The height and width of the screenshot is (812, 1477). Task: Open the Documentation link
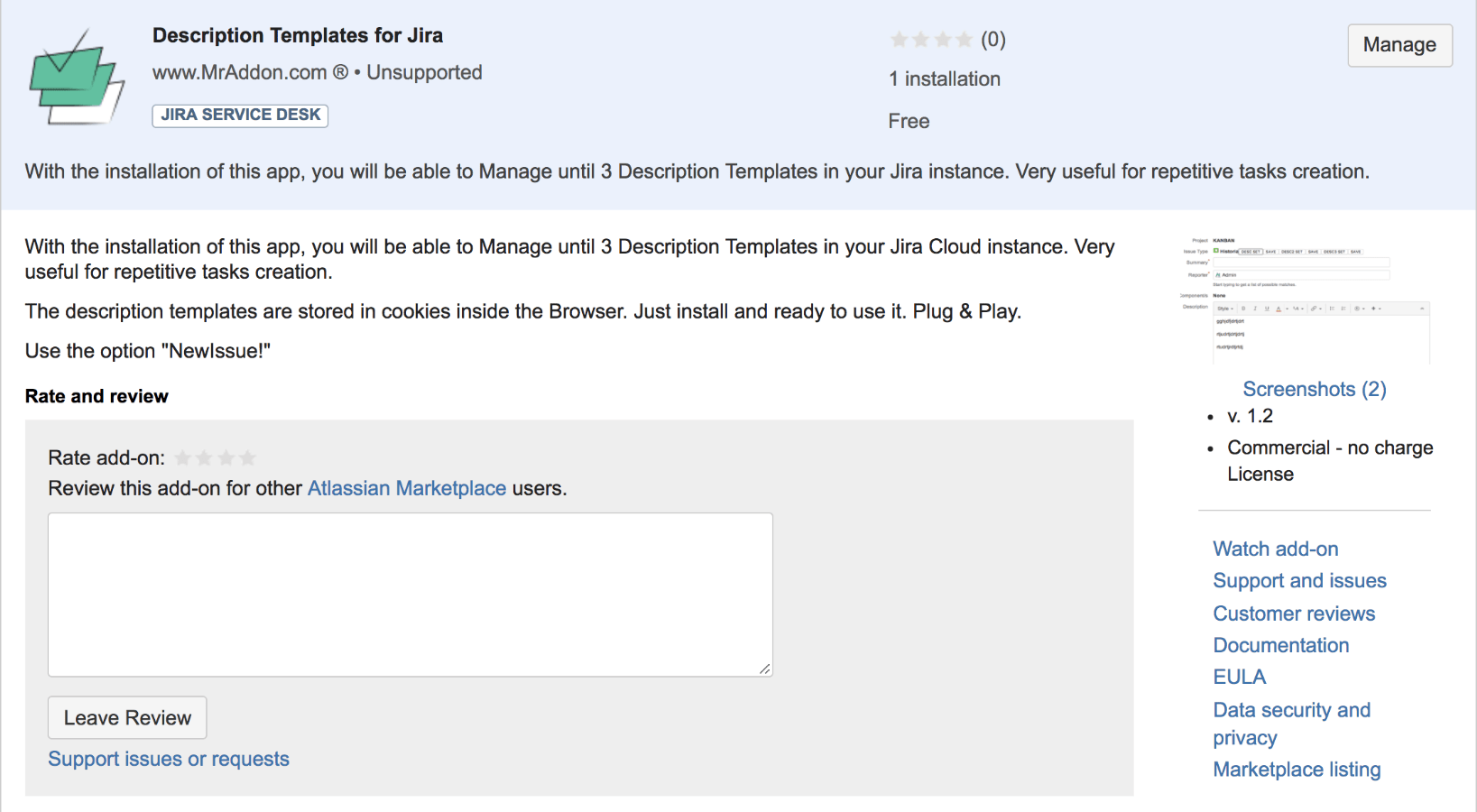click(x=1280, y=645)
